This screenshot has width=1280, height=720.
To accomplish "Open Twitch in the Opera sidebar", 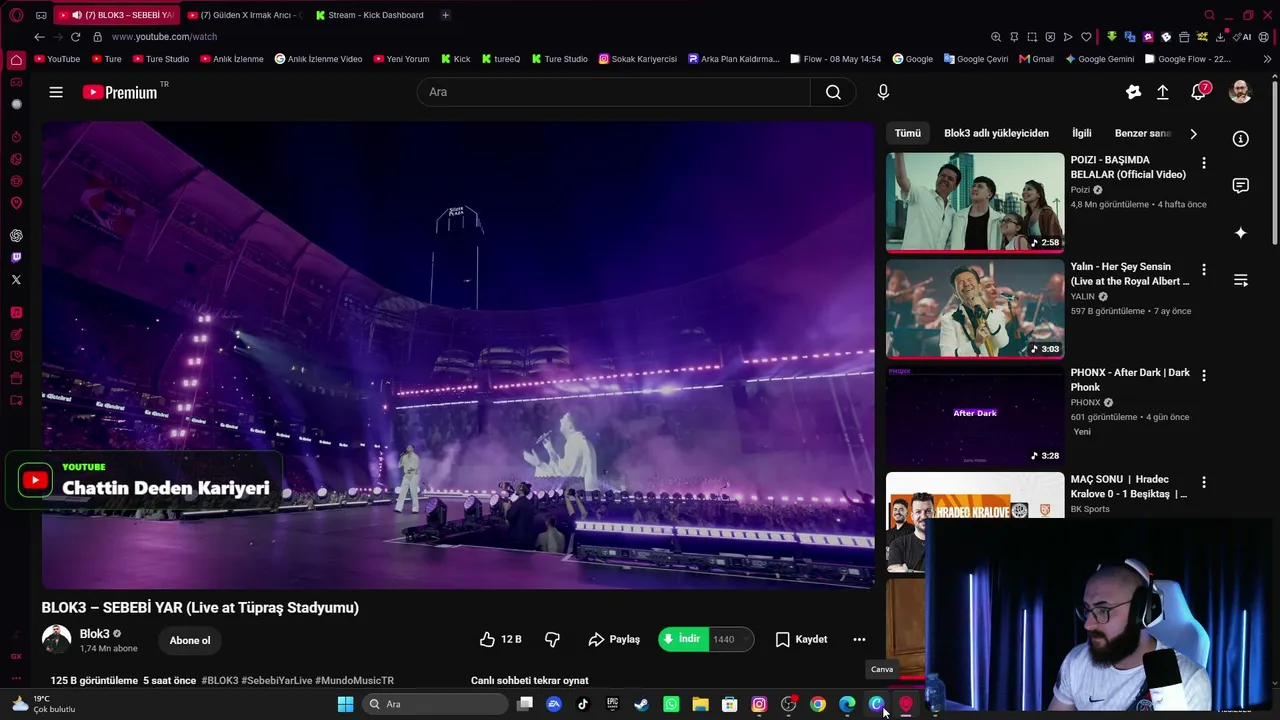I will (16, 258).
